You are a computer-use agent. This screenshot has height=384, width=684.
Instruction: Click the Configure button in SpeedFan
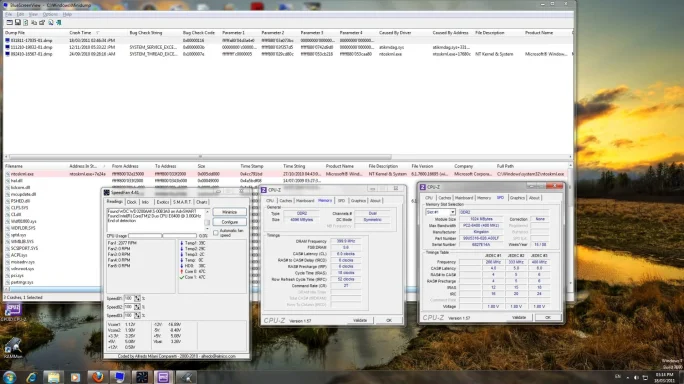(229, 222)
